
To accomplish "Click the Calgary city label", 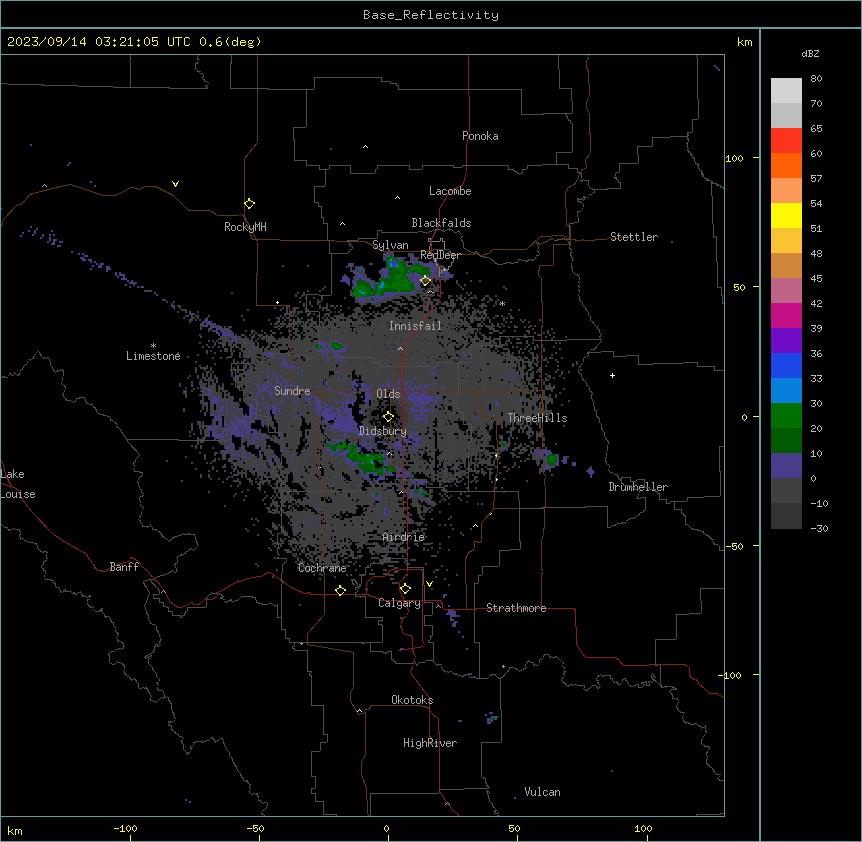I will click(x=399, y=603).
